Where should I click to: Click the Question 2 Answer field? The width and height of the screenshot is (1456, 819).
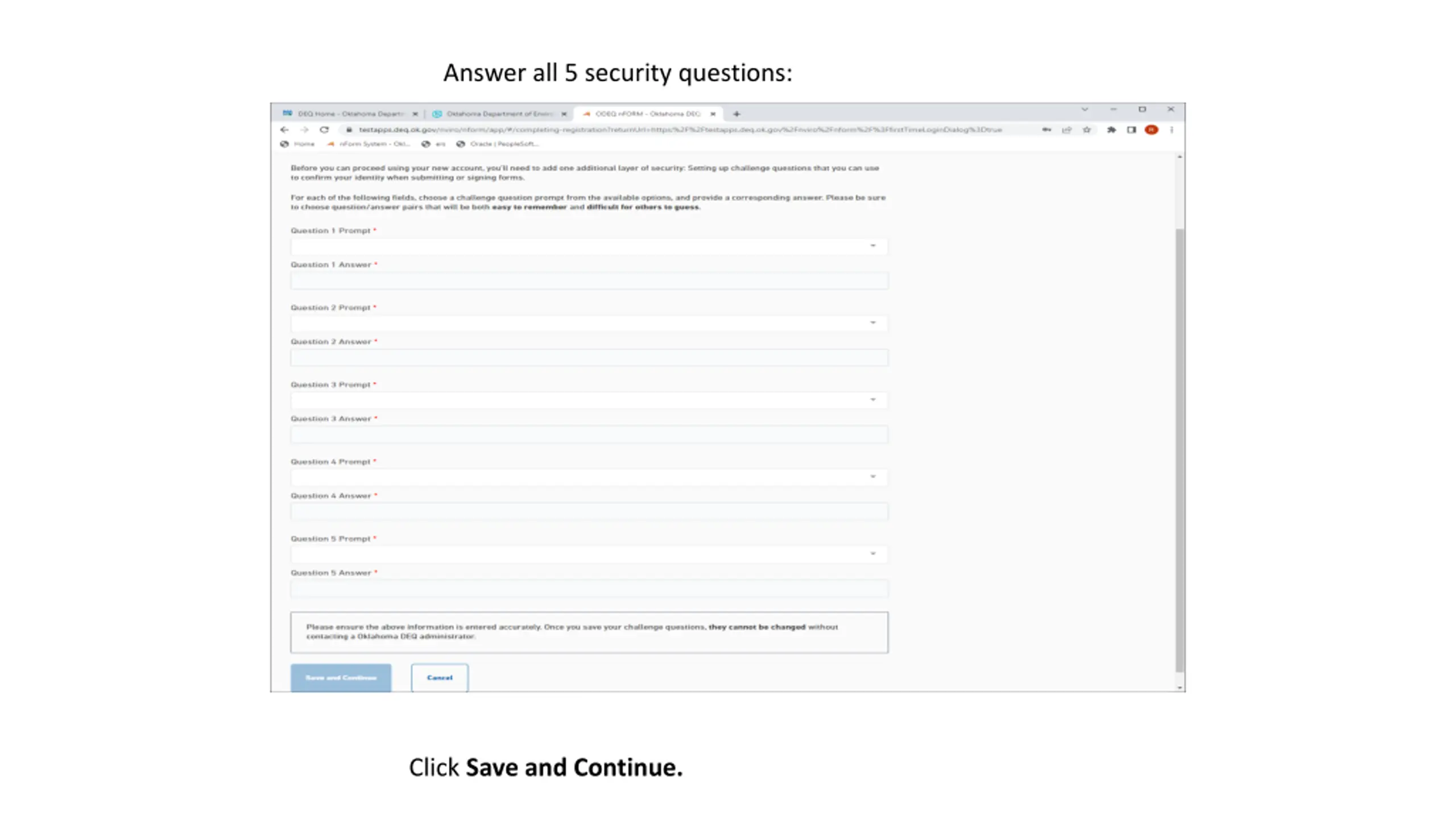coord(589,357)
